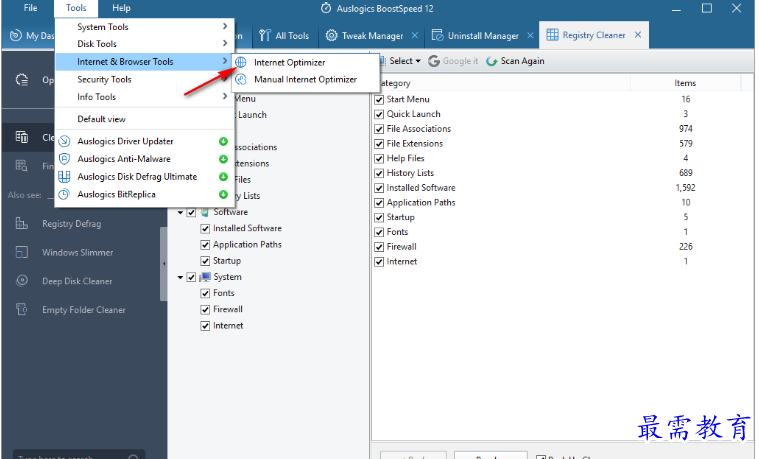The height and width of the screenshot is (459, 759).
Task: Click the Deep Disk Cleaner sidebar icon
Action: tap(21, 281)
